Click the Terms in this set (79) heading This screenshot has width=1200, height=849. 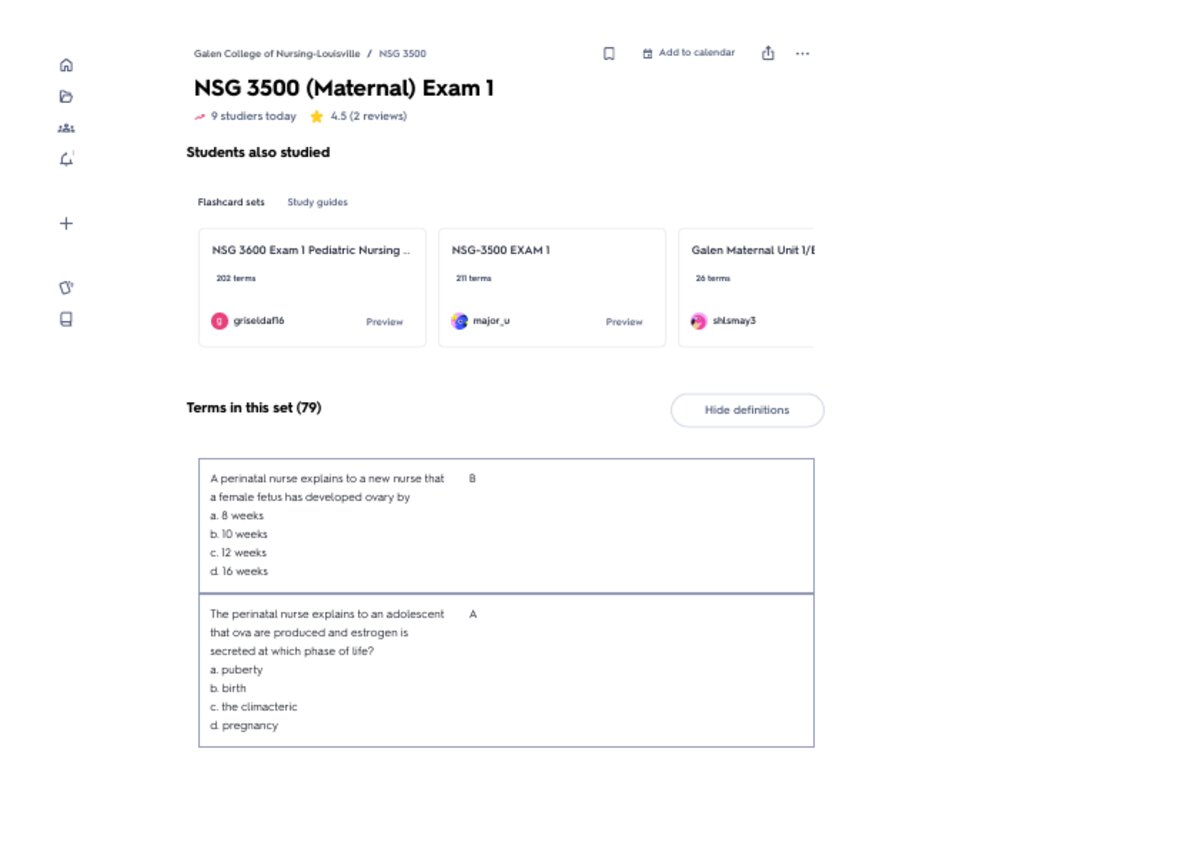(x=254, y=408)
